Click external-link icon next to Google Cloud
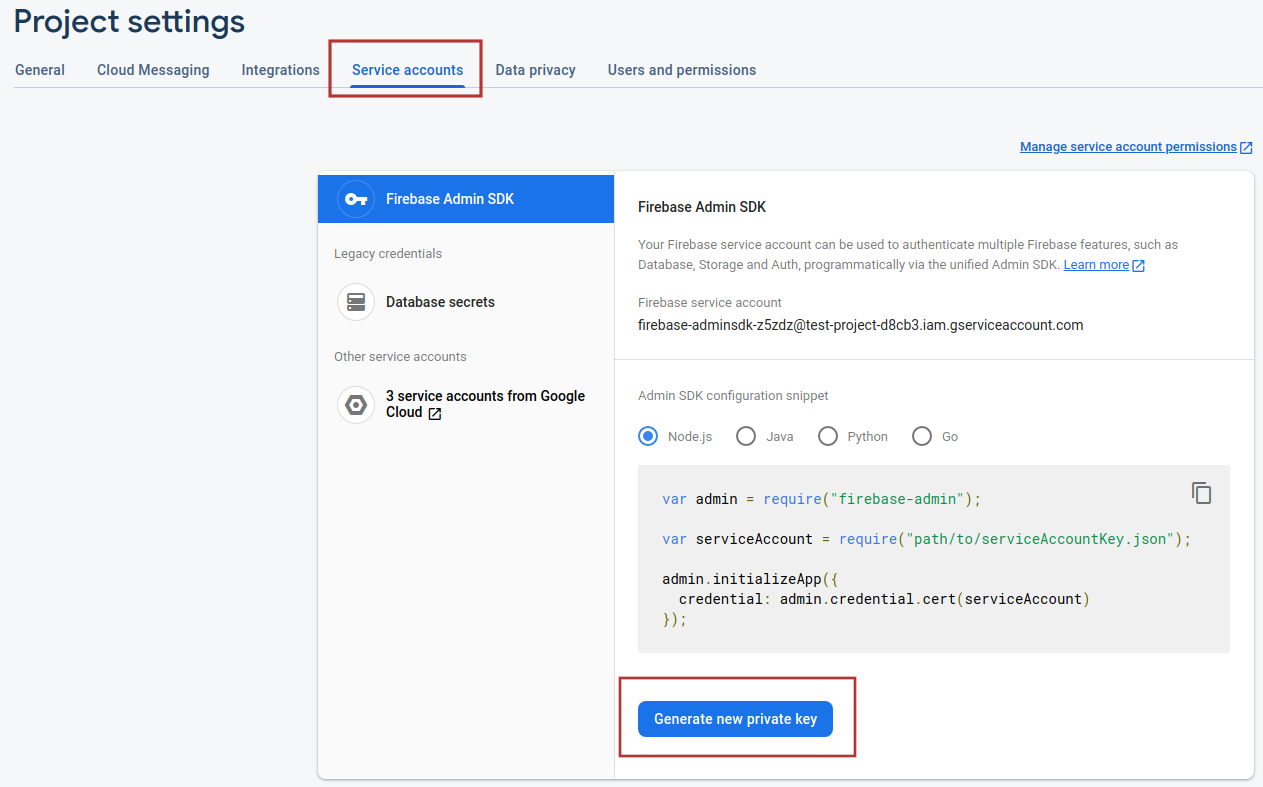 [x=434, y=413]
